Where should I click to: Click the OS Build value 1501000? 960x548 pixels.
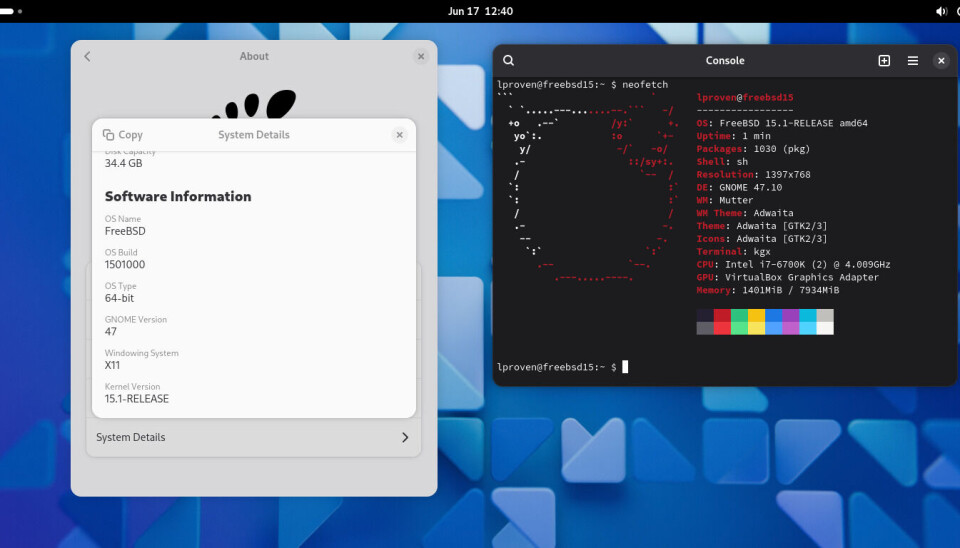(125, 265)
